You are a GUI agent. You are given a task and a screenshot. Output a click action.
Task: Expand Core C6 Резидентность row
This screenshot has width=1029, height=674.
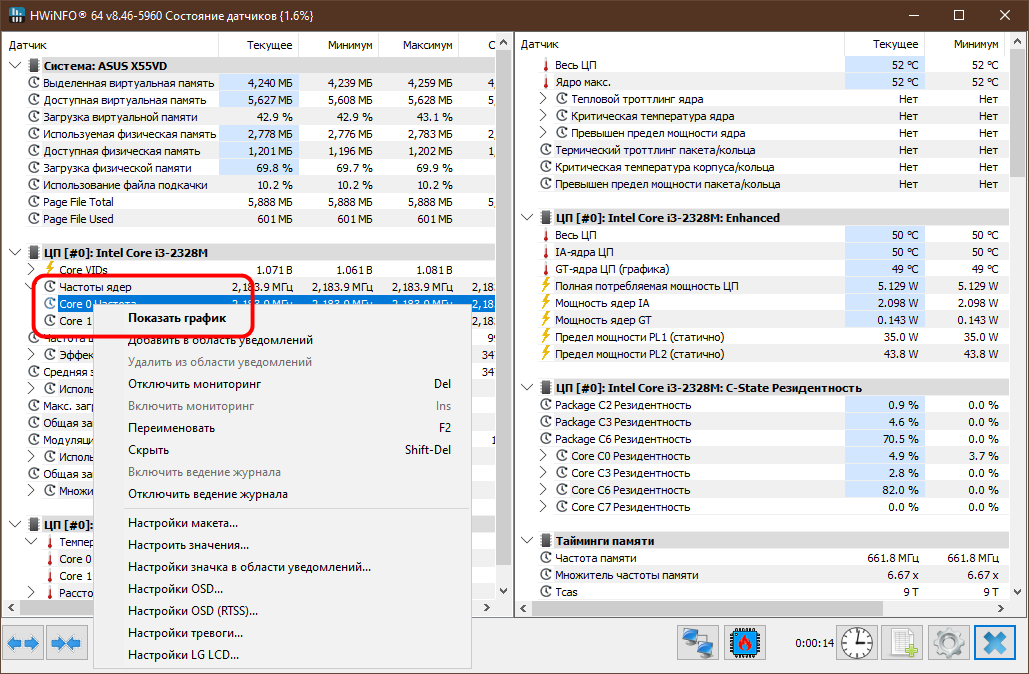pyautogui.click(x=543, y=490)
